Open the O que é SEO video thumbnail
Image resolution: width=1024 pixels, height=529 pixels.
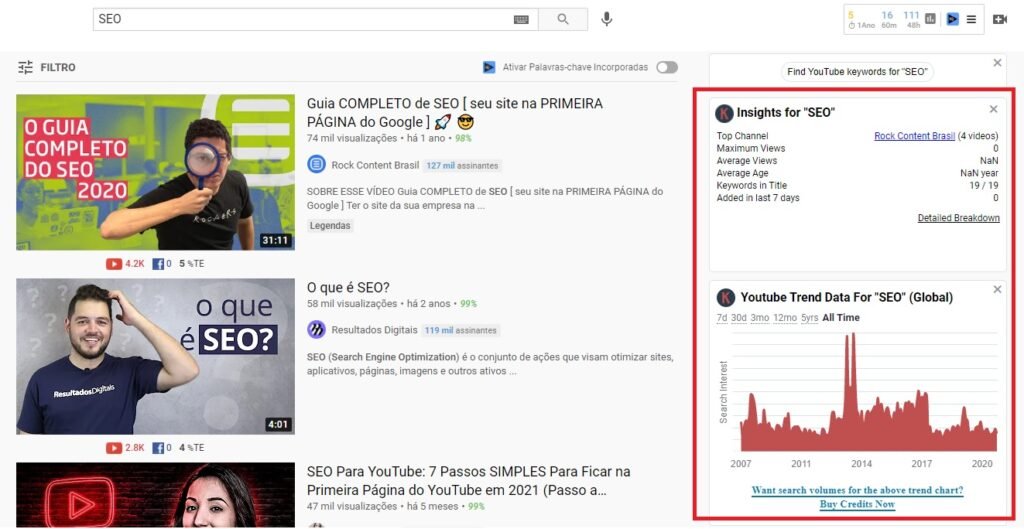pos(155,356)
